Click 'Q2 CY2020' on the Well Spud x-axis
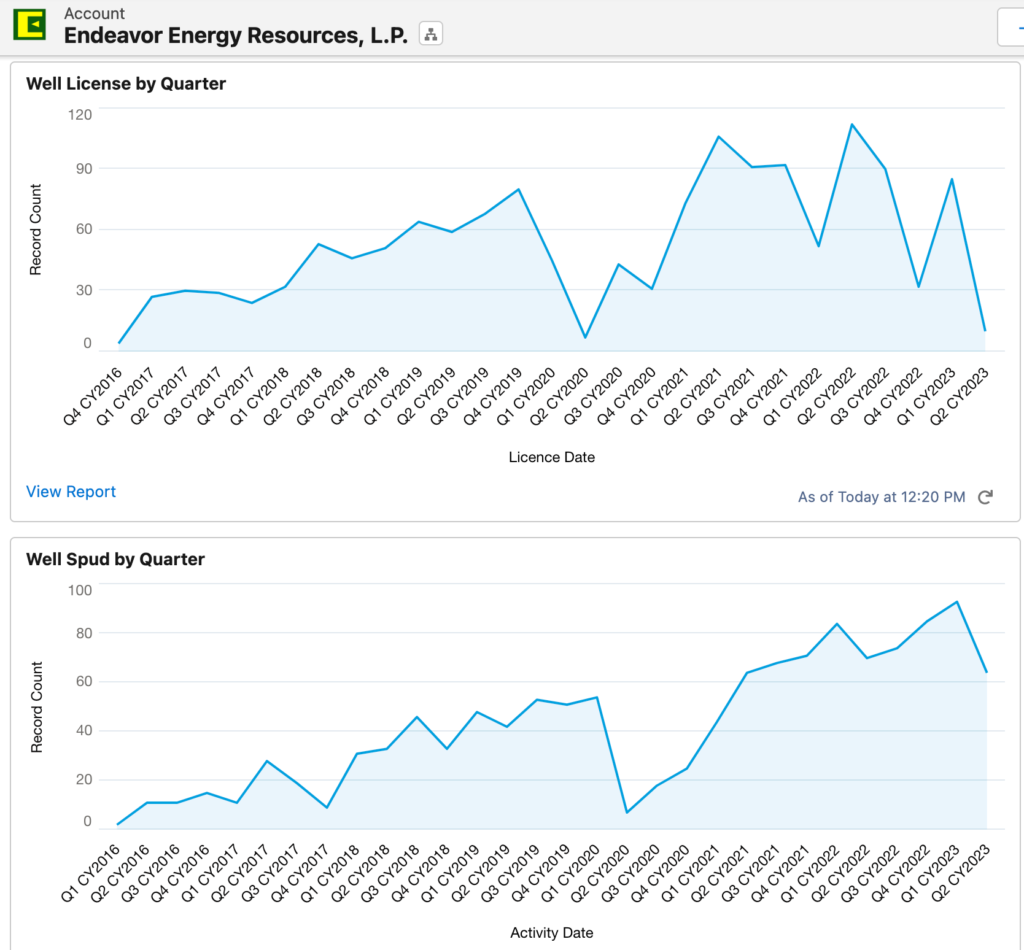Image resolution: width=1024 pixels, height=950 pixels. (x=601, y=873)
